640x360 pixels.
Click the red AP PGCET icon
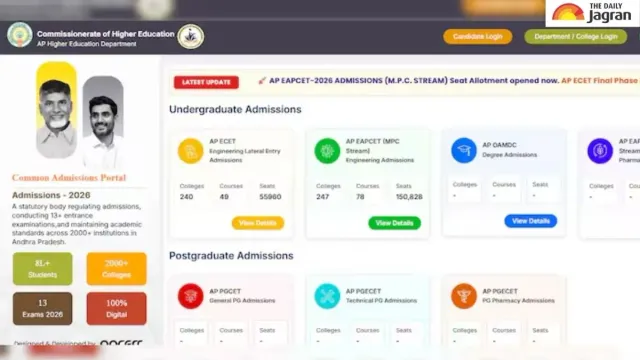pyautogui.click(x=191, y=296)
